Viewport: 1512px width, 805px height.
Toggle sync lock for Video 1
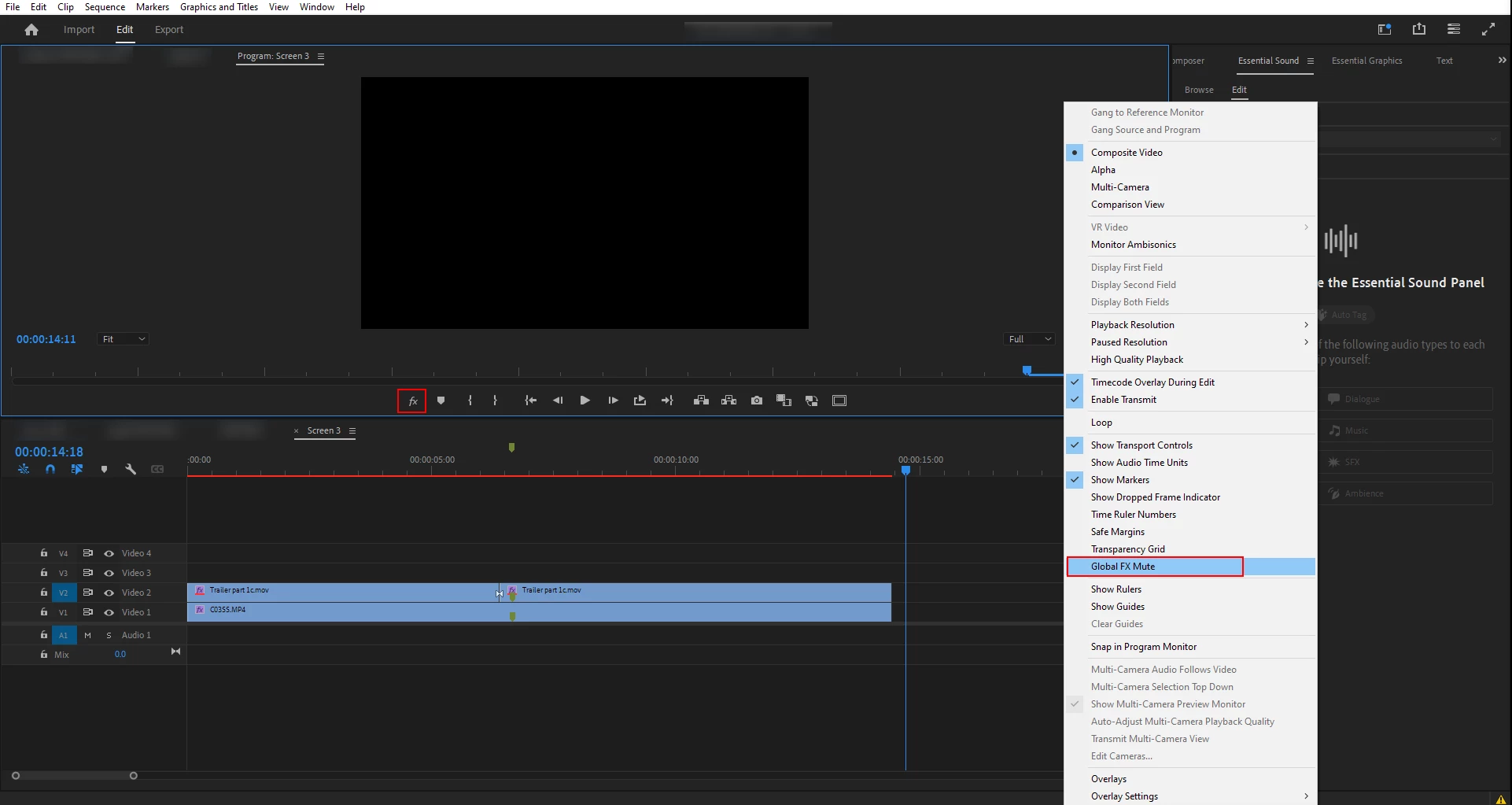coord(87,612)
